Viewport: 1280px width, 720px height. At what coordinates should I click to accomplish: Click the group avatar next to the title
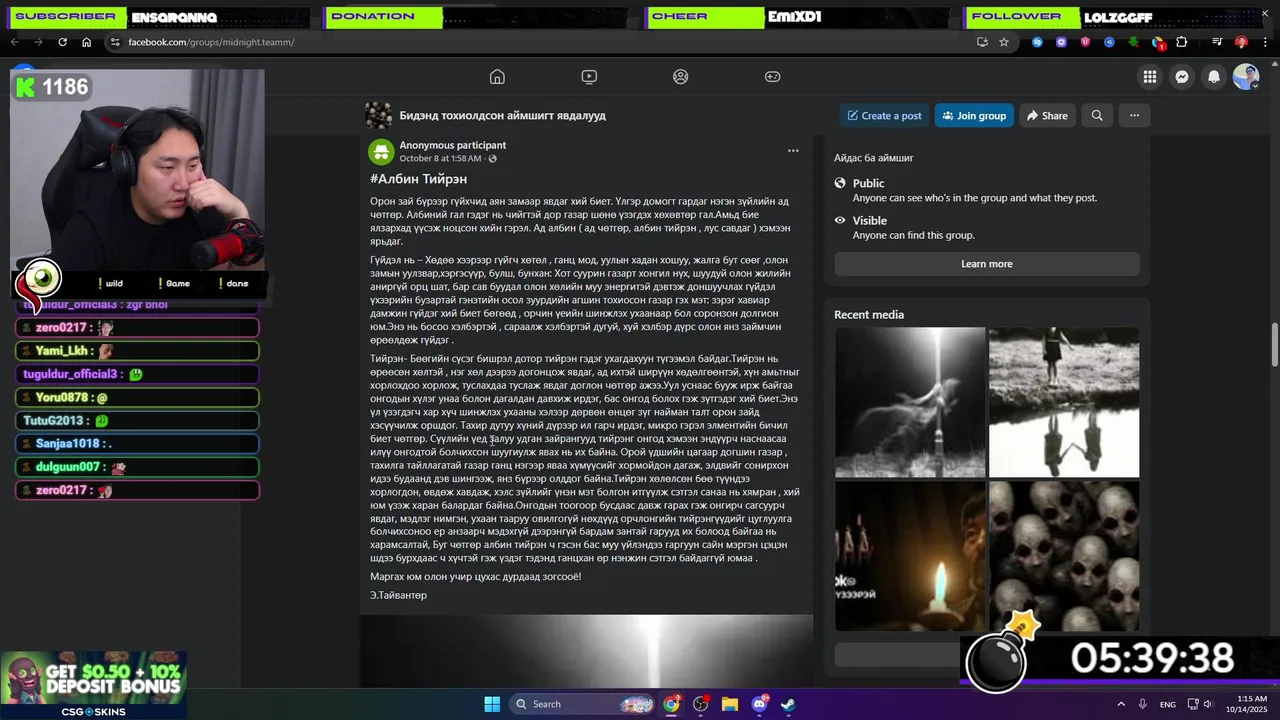click(379, 115)
